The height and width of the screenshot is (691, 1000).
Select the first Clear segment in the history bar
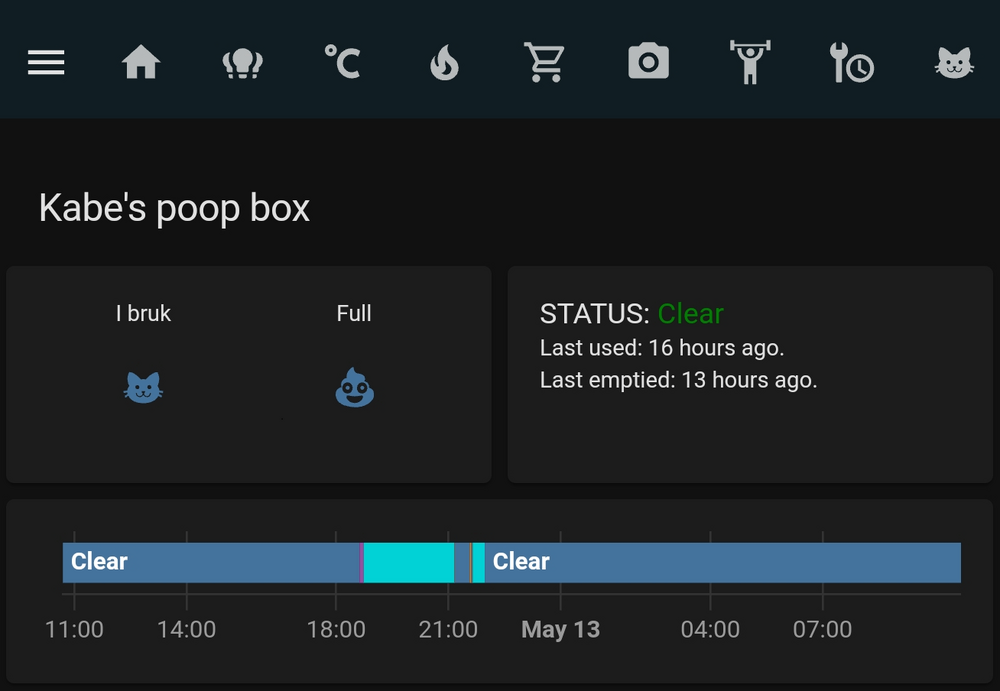210,562
